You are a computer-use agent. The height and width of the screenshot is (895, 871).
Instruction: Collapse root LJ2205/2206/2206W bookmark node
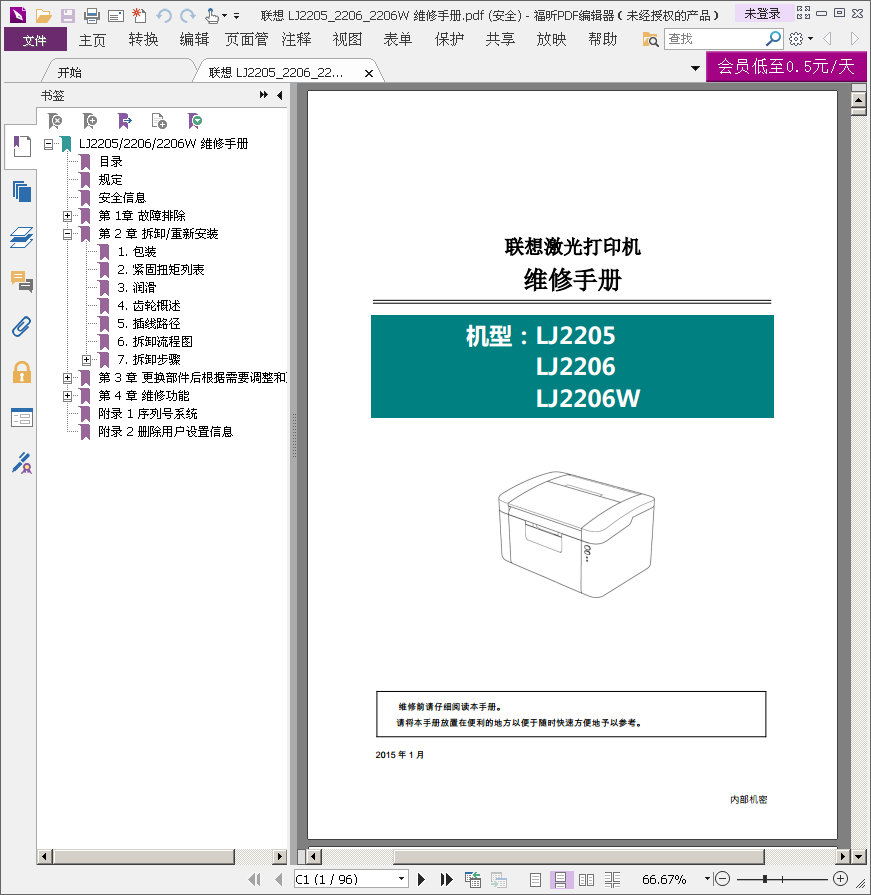49,144
